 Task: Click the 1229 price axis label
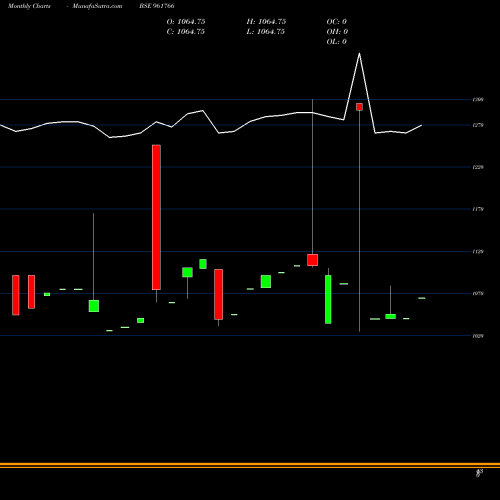click(x=478, y=167)
